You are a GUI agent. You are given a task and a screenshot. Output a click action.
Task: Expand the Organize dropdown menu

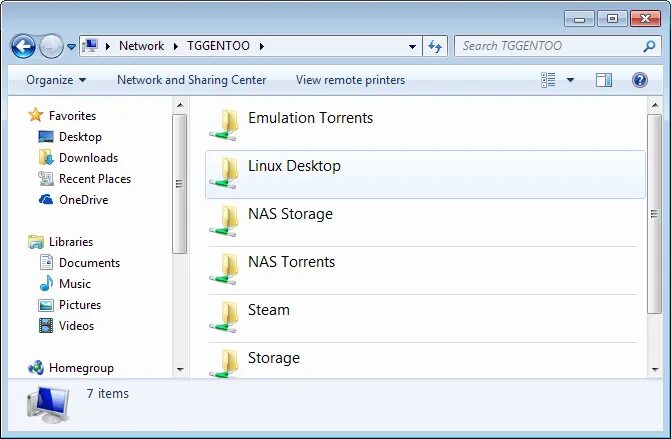click(x=56, y=80)
